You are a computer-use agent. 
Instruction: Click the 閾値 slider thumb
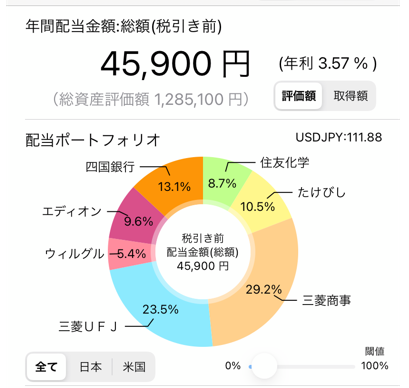pos(264,366)
